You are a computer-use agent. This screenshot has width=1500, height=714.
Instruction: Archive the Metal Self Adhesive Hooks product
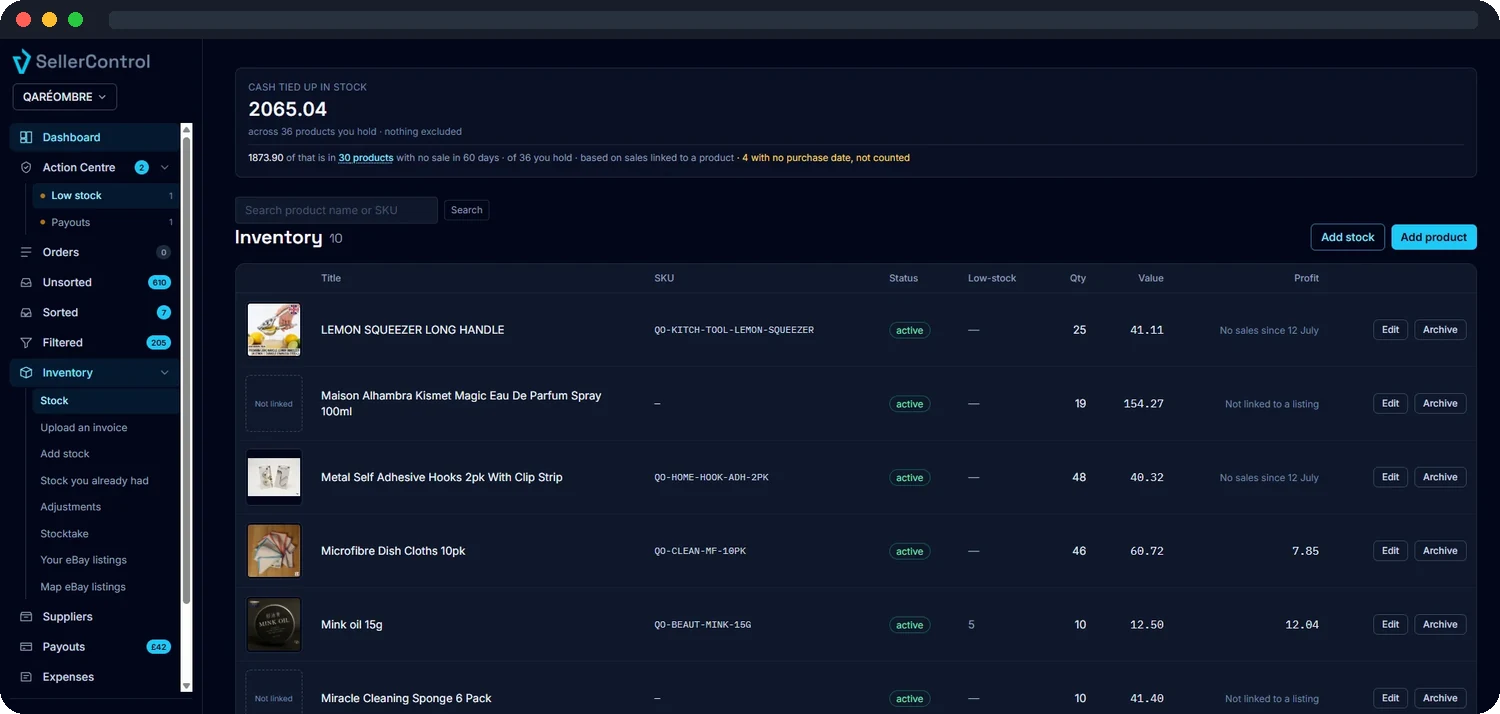click(x=1440, y=477)
